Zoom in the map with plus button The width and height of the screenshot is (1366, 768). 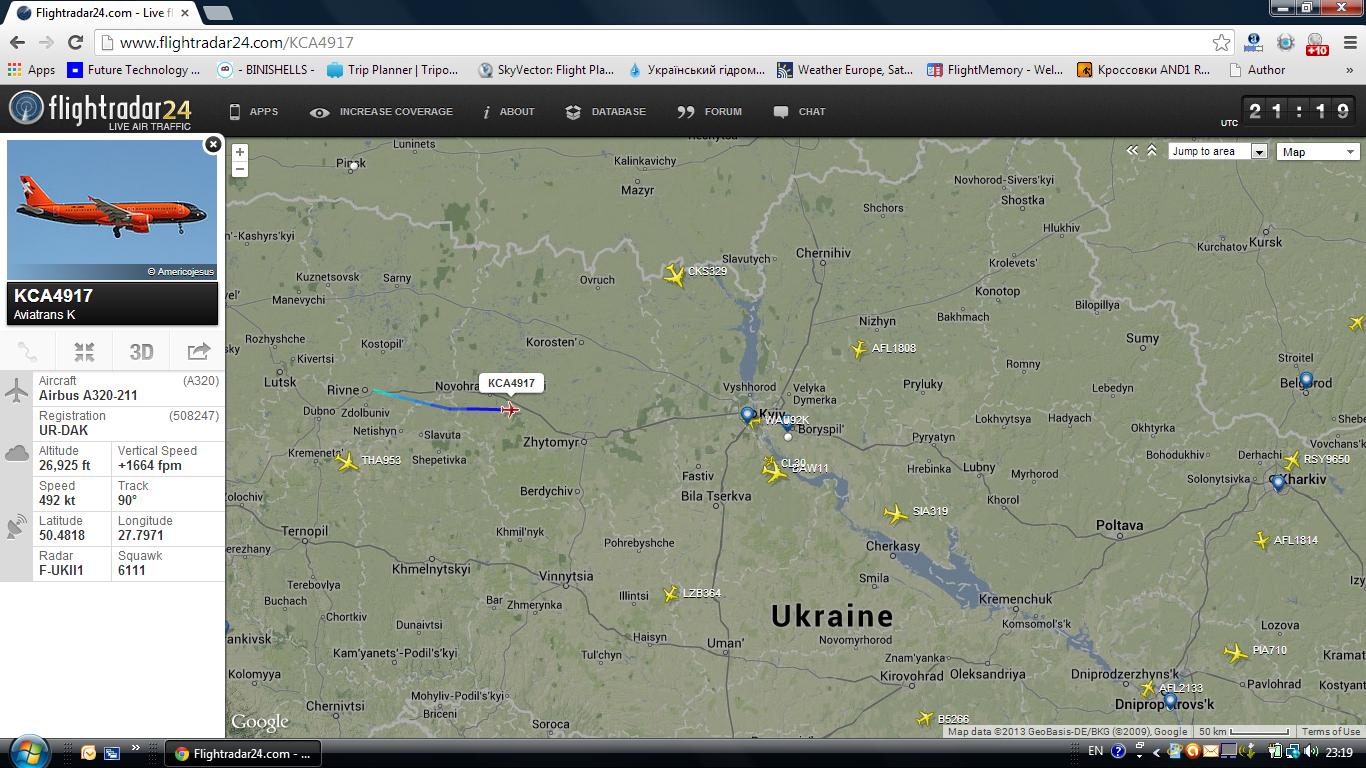(240, 152)
